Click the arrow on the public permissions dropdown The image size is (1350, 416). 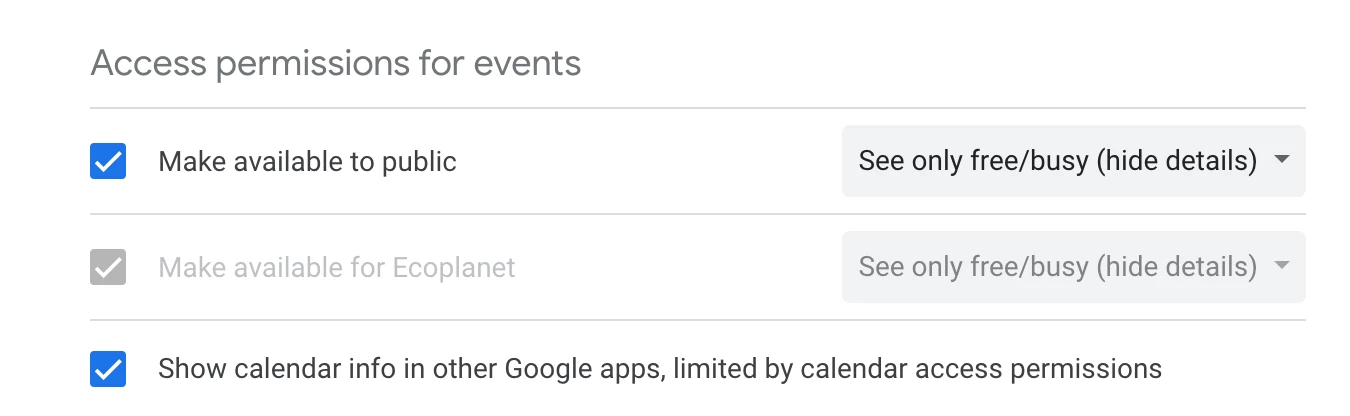[1282, 161]
